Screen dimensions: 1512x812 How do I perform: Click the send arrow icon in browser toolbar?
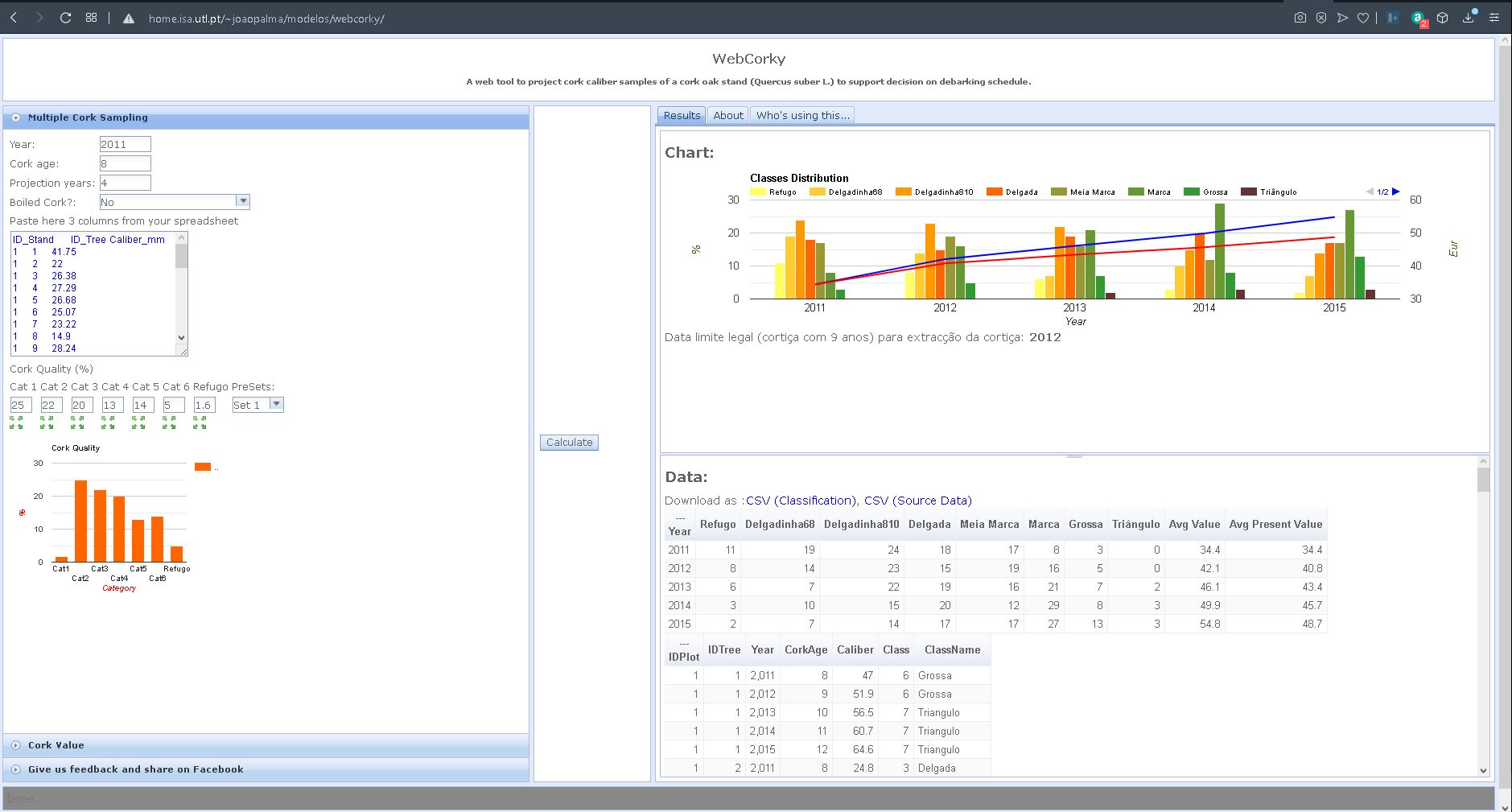(1342, 18)
